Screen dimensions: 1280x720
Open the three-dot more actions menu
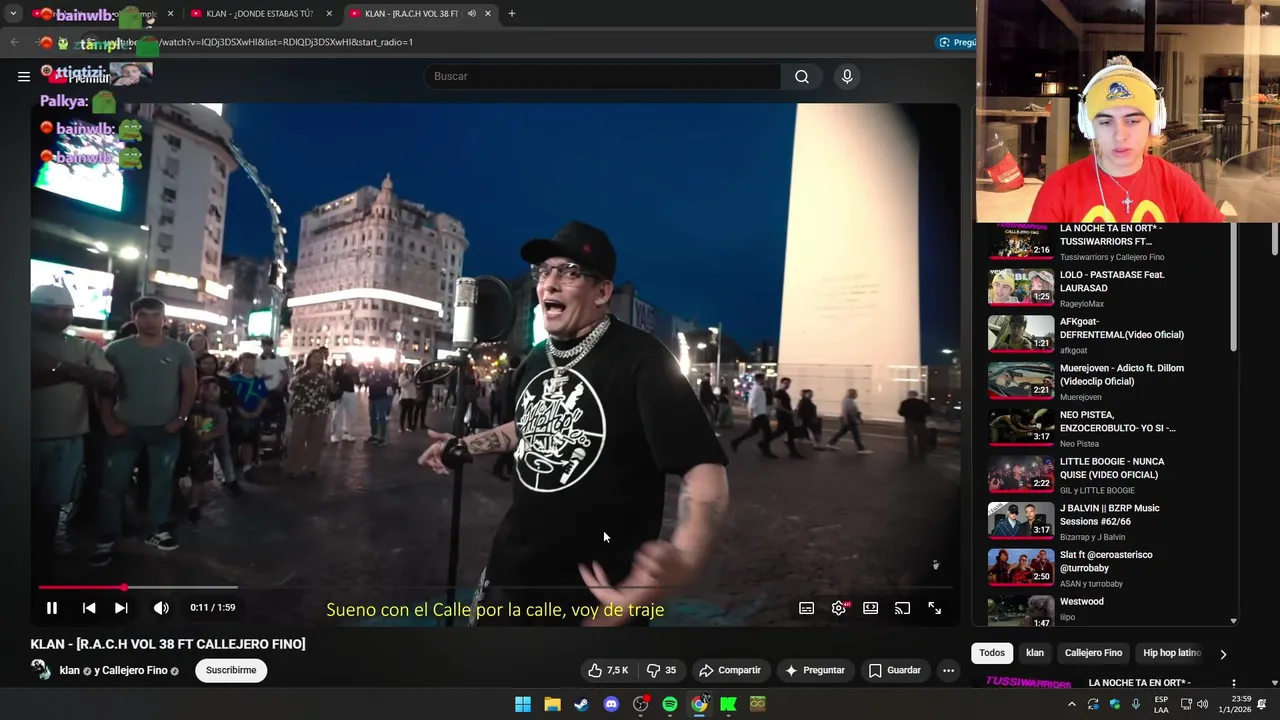click(x=948, y=670)
